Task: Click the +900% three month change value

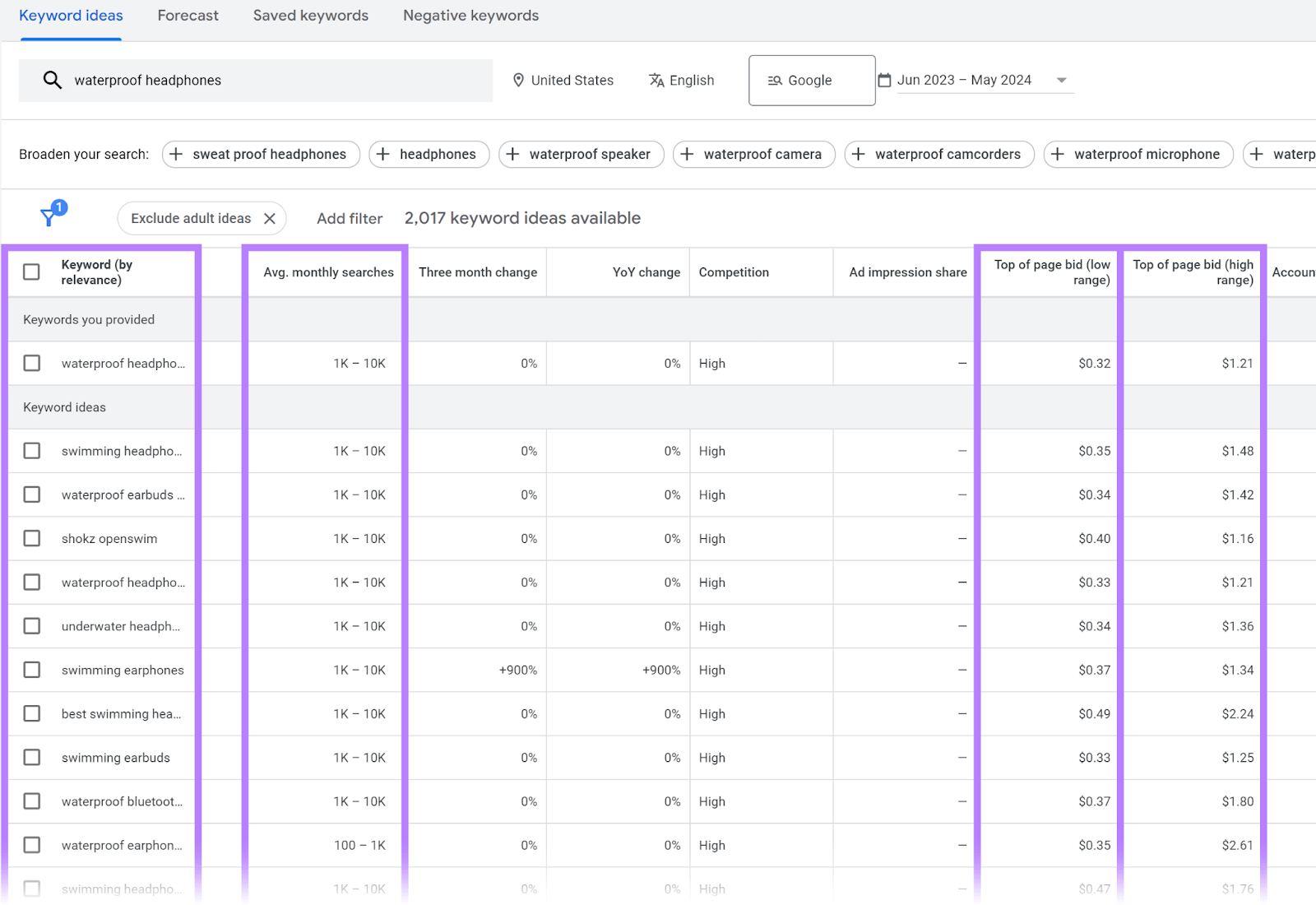Action: [x=518, y=671]
